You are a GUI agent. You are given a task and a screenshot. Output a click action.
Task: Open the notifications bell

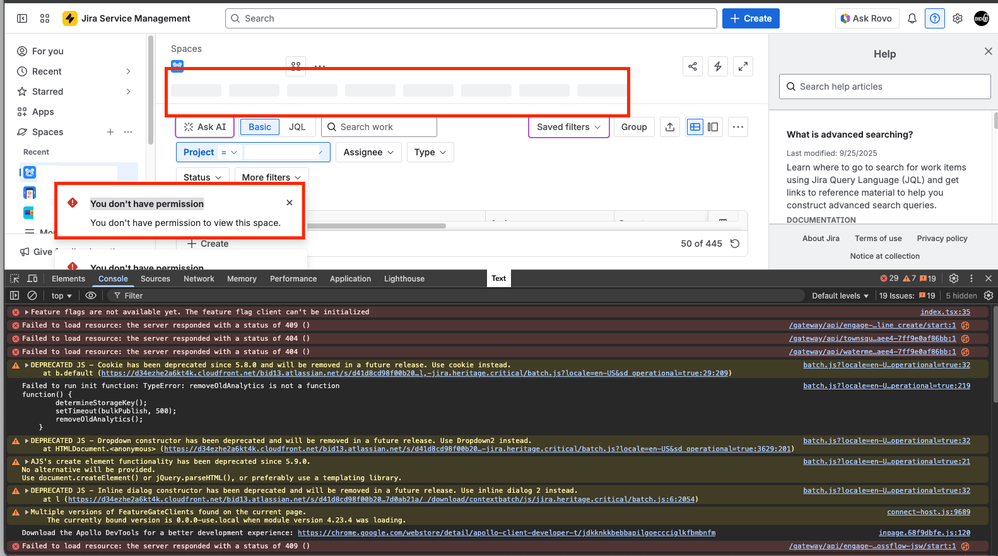click(x=912, y=18)
